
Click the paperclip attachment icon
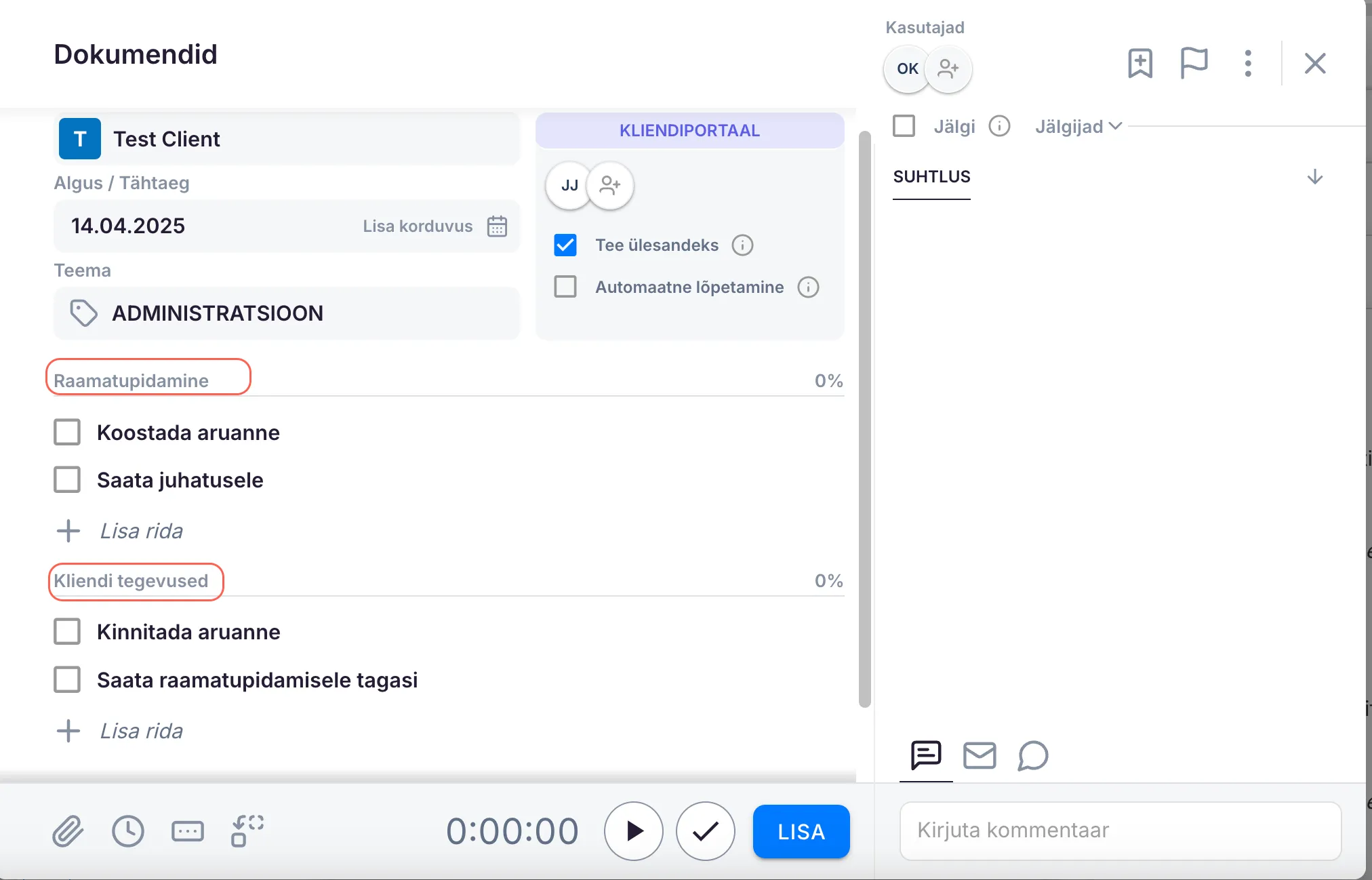68,831
